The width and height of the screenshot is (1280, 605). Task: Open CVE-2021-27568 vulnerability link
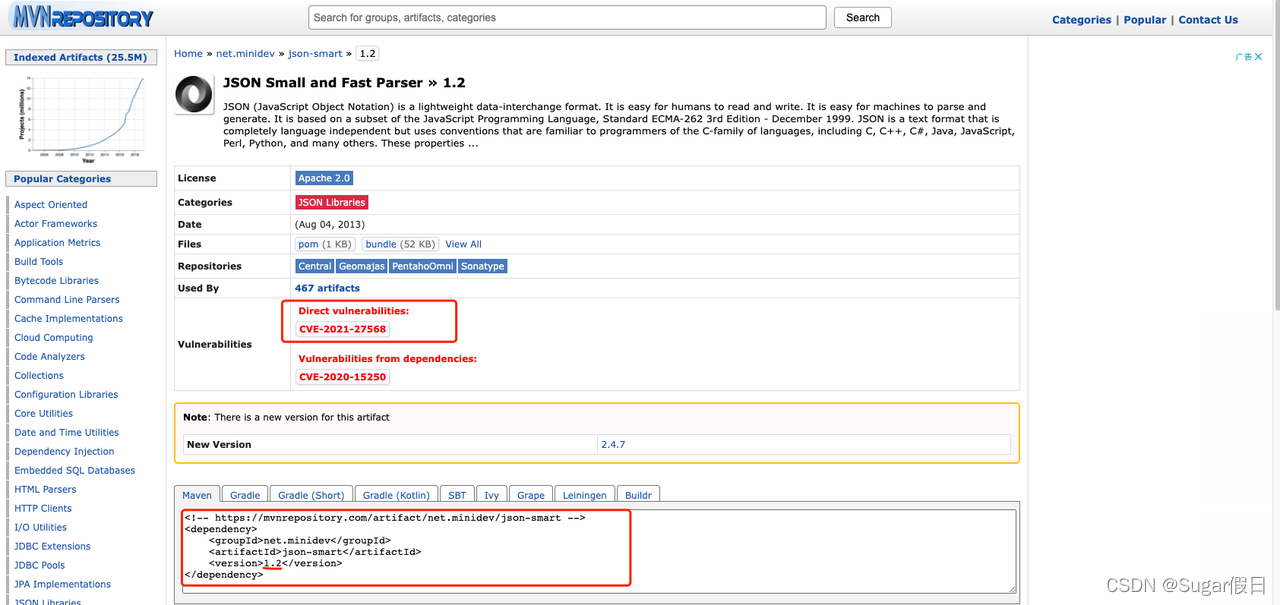coord(342,329)
